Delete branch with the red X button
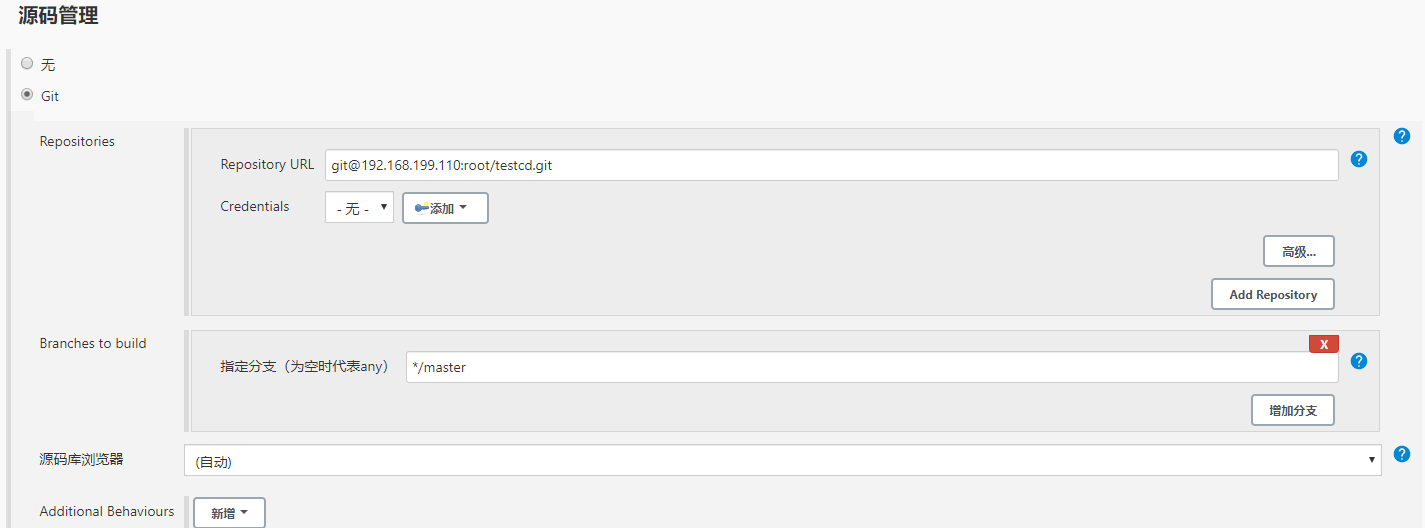The width and height of the screenshot is (1425, 528). [1323, 344]
